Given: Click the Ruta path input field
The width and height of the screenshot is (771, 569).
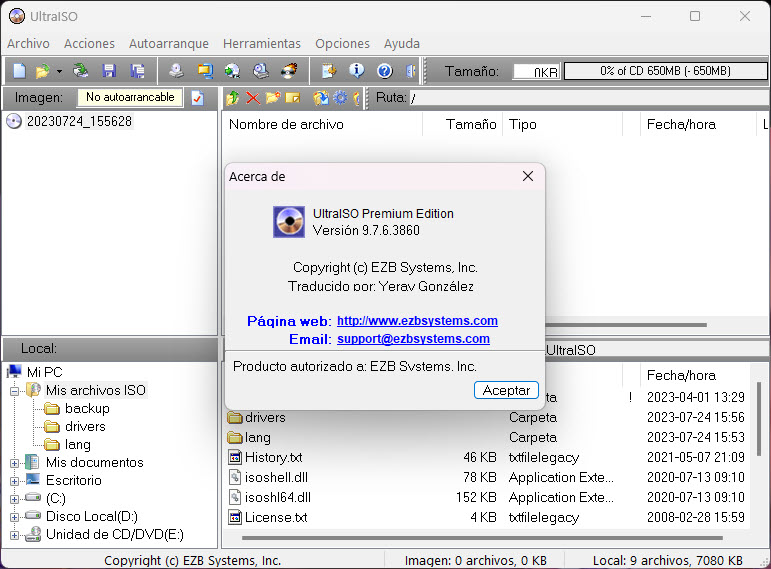Looking at the screenshot, I should [x=588, y=98].
